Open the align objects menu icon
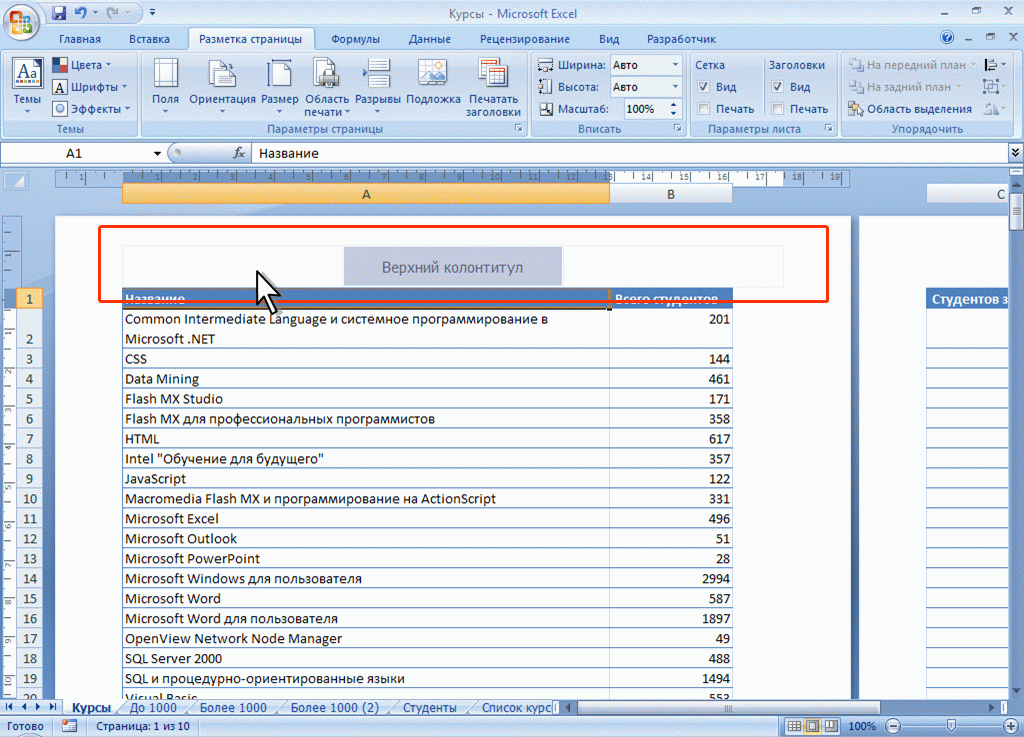This screenshot has width=1024, height=737. coord(995,65)
